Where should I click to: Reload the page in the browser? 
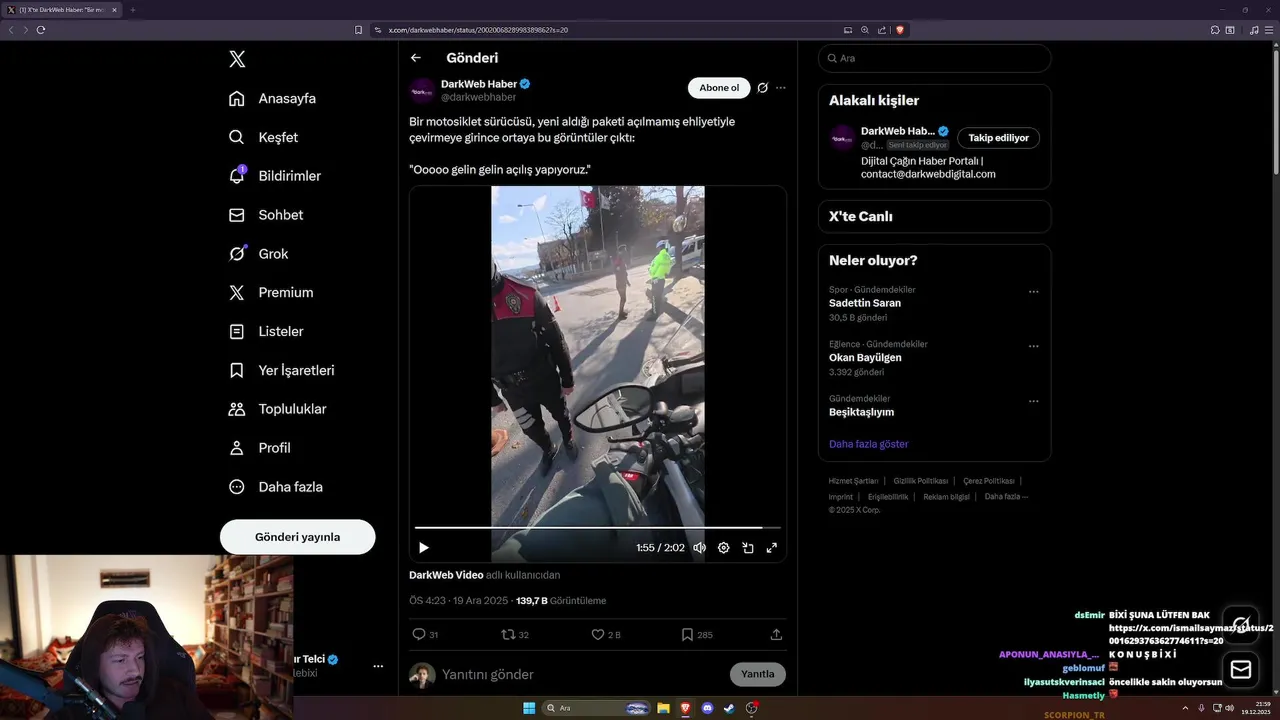[41, 30]
